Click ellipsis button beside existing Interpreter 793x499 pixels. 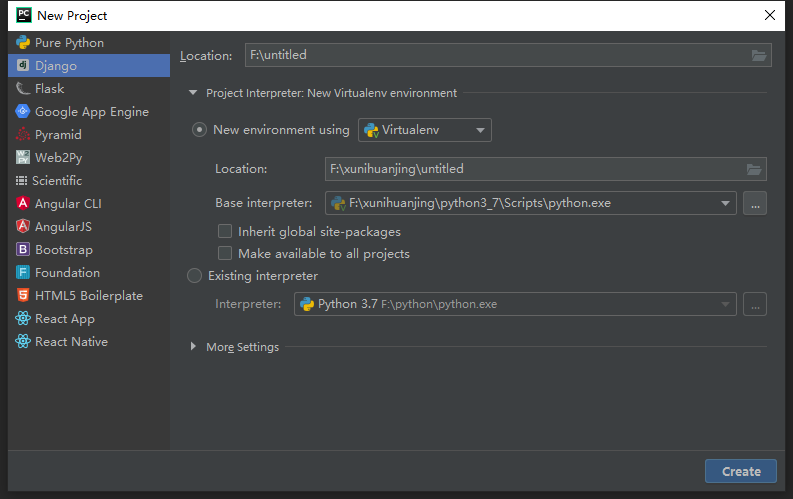coord(755,304)
